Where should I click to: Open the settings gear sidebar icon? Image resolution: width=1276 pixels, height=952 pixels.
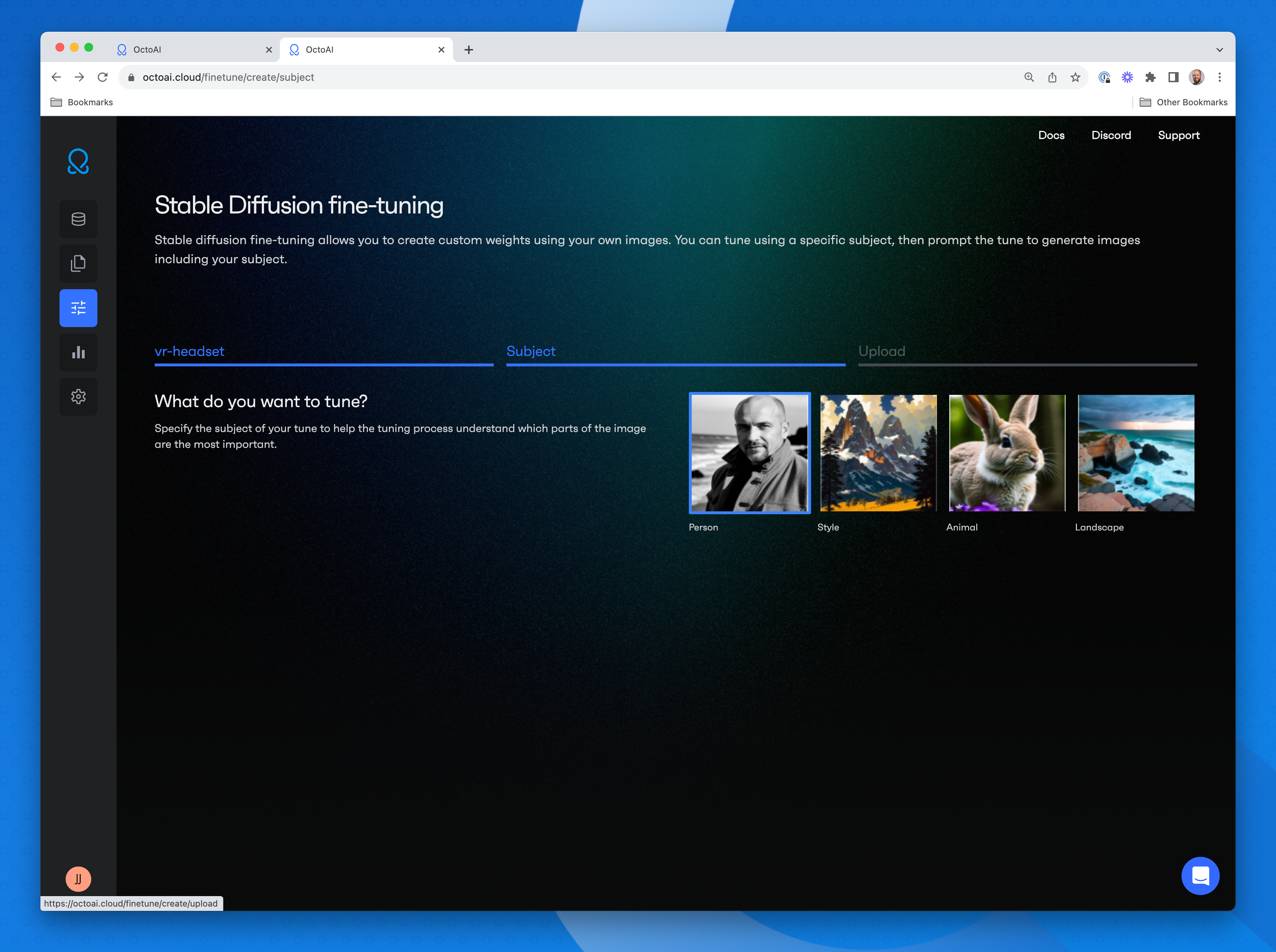[x=78, y=396]
